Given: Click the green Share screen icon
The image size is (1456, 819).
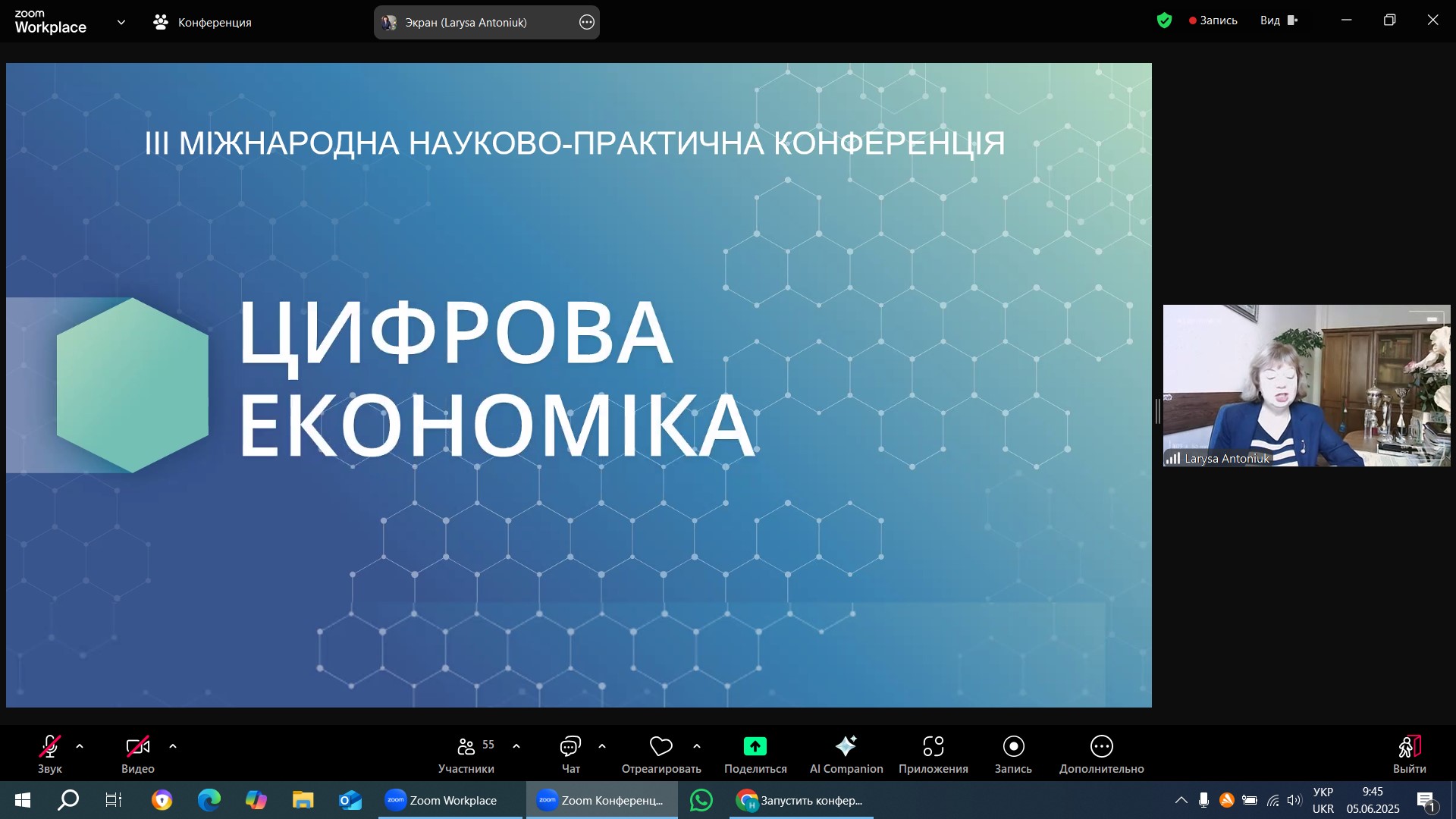Looking at the screenshot, I should coord(755,747).
